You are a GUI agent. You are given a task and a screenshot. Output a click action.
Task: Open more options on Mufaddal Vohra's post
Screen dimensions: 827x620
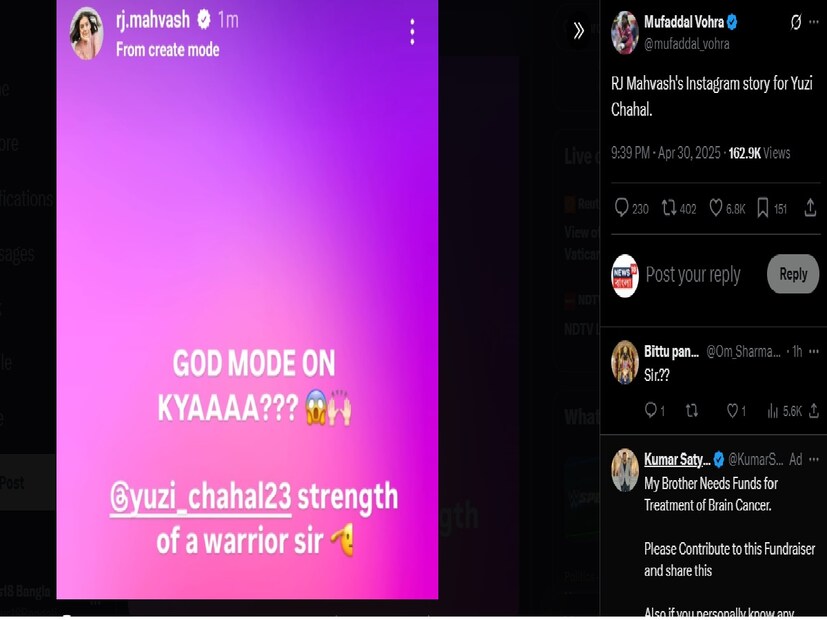[x=814, y=22]
